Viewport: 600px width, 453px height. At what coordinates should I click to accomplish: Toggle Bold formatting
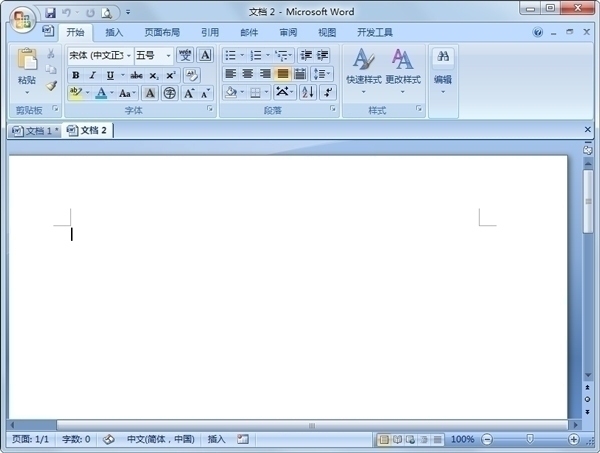(x=76, y=75)
